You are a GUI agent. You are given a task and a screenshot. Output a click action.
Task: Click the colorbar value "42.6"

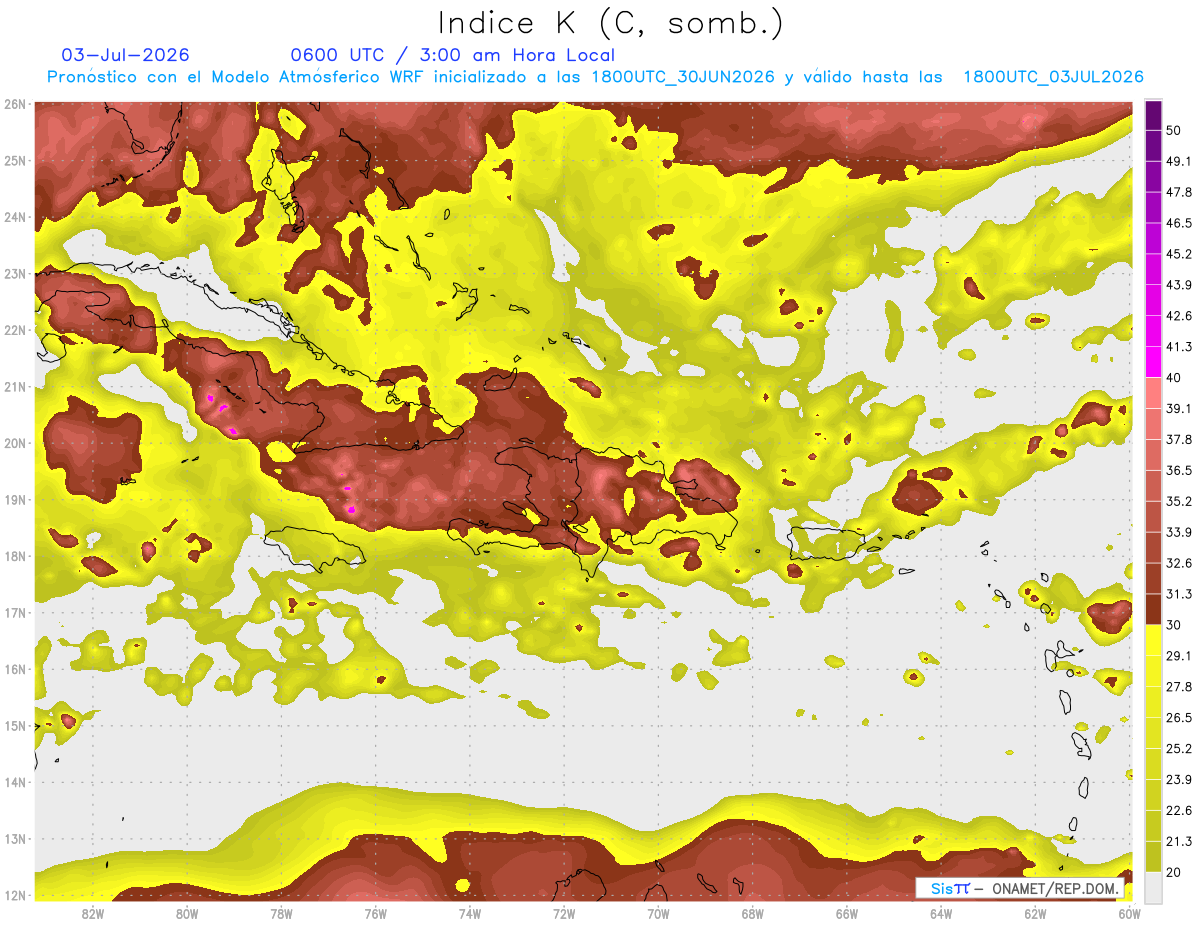(x=1180, y=316)
